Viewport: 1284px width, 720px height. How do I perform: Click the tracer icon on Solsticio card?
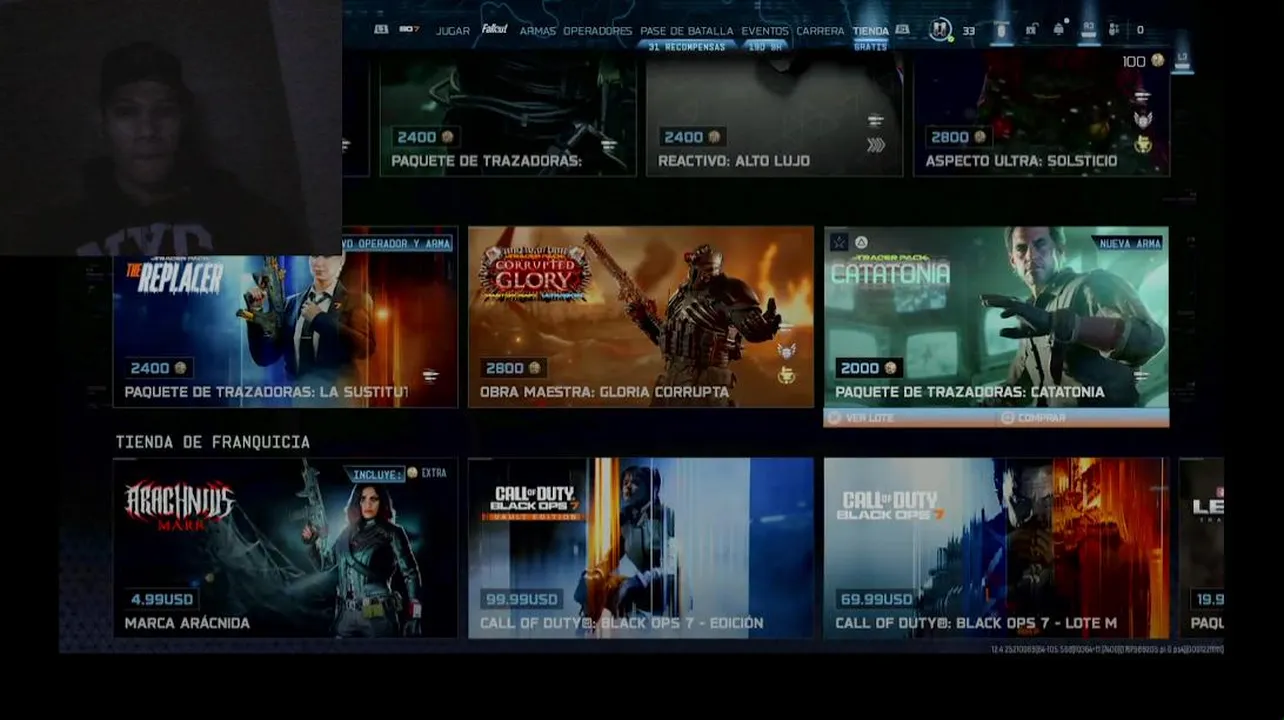pyautogui.click(x=1142, y=96)
